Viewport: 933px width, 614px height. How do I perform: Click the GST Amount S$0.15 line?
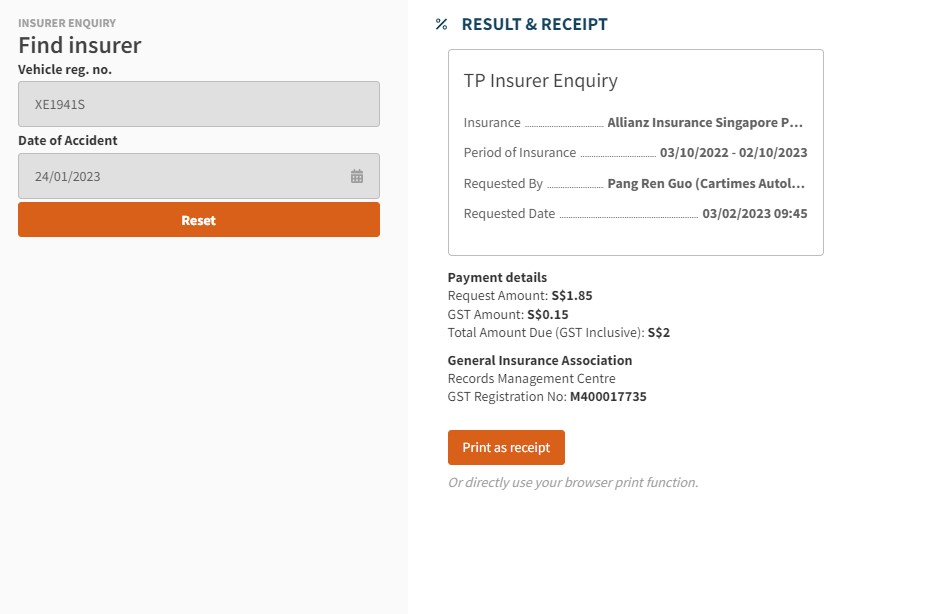tap(508, 314)
